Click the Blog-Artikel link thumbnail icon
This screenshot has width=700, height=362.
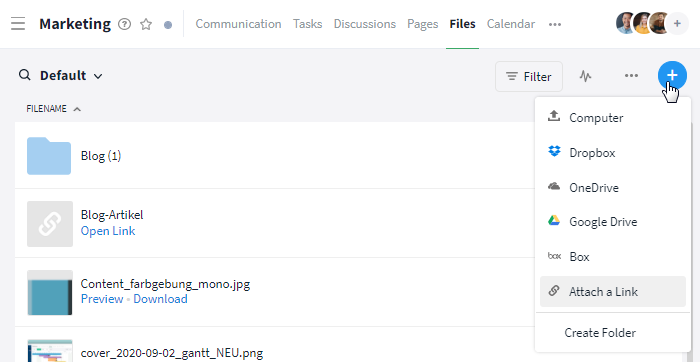(x=50, y=224)
